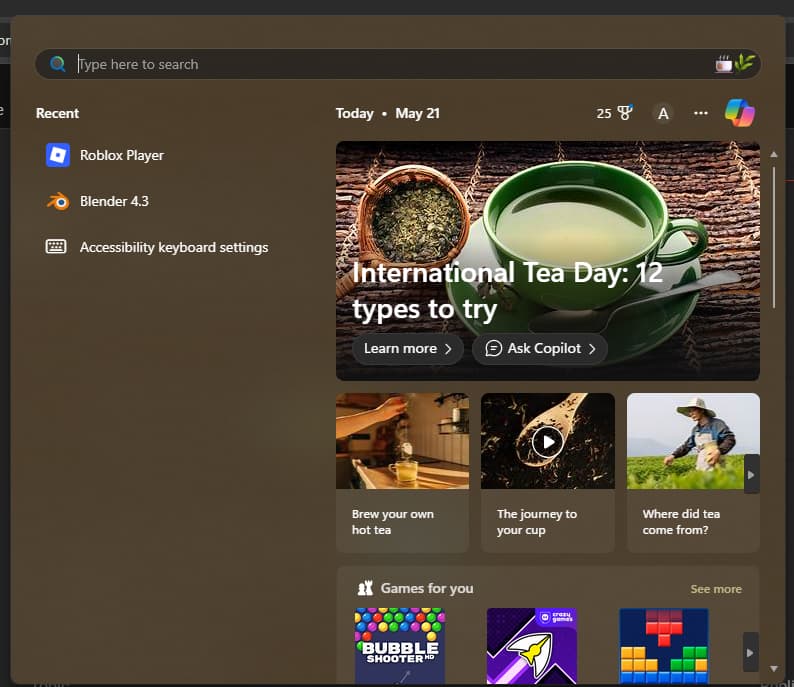
Task: Open the See more games link
Action: (x=716, y=589)
